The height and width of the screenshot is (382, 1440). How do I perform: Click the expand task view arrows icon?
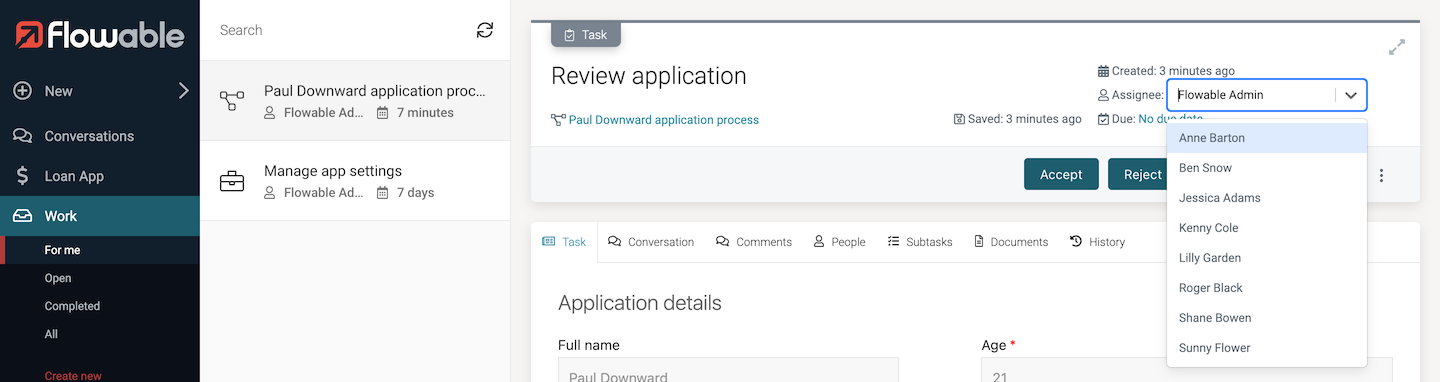coord(1397,47)
